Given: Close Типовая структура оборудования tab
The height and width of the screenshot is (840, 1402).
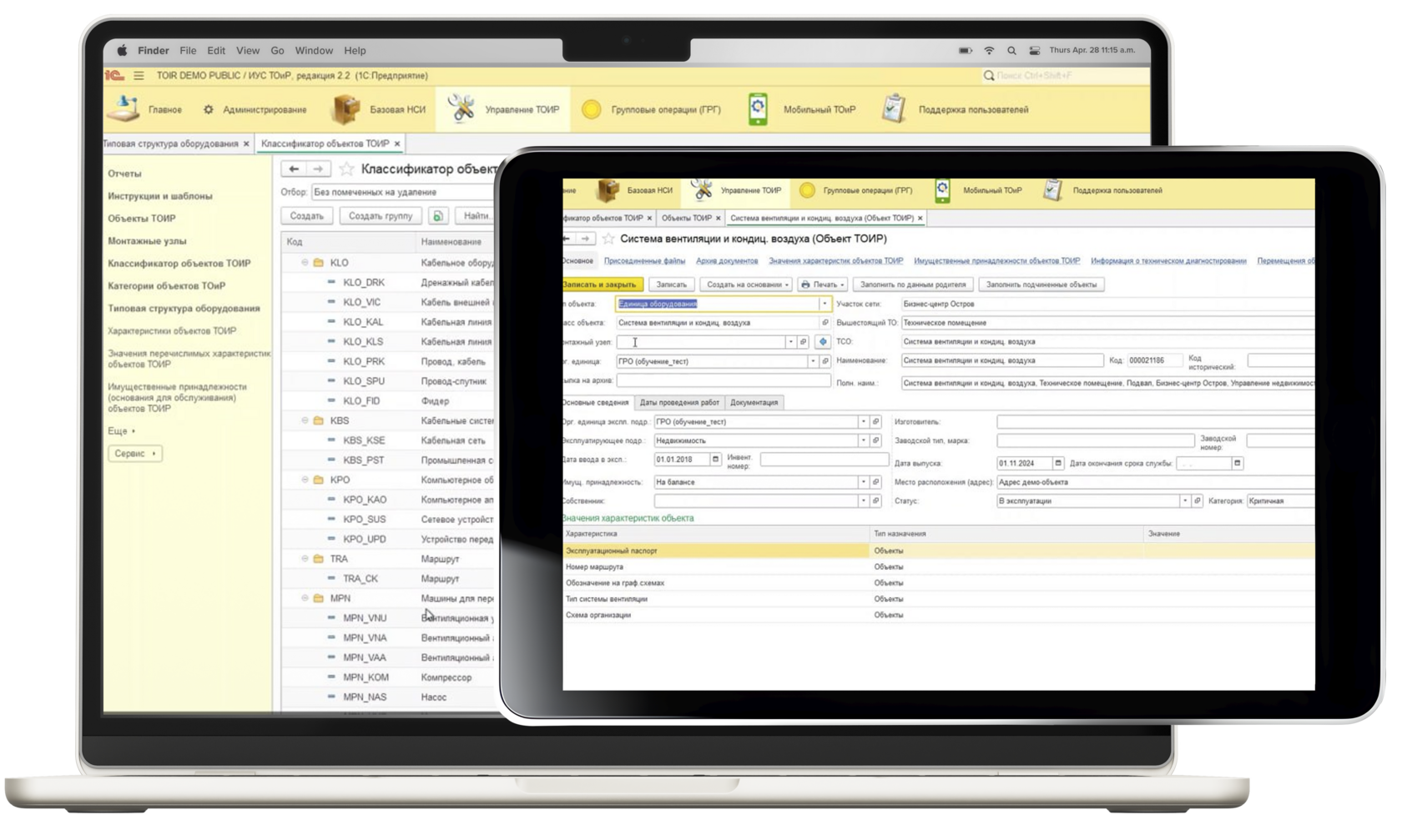Looking at the screenshot, I should 246,143.
